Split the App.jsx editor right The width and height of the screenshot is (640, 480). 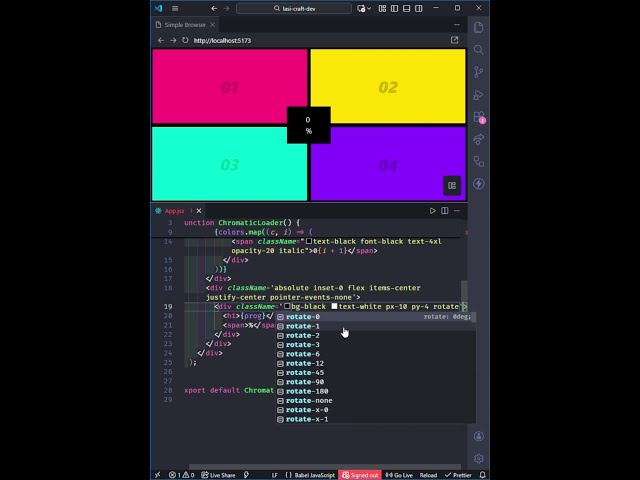[444, 211]
